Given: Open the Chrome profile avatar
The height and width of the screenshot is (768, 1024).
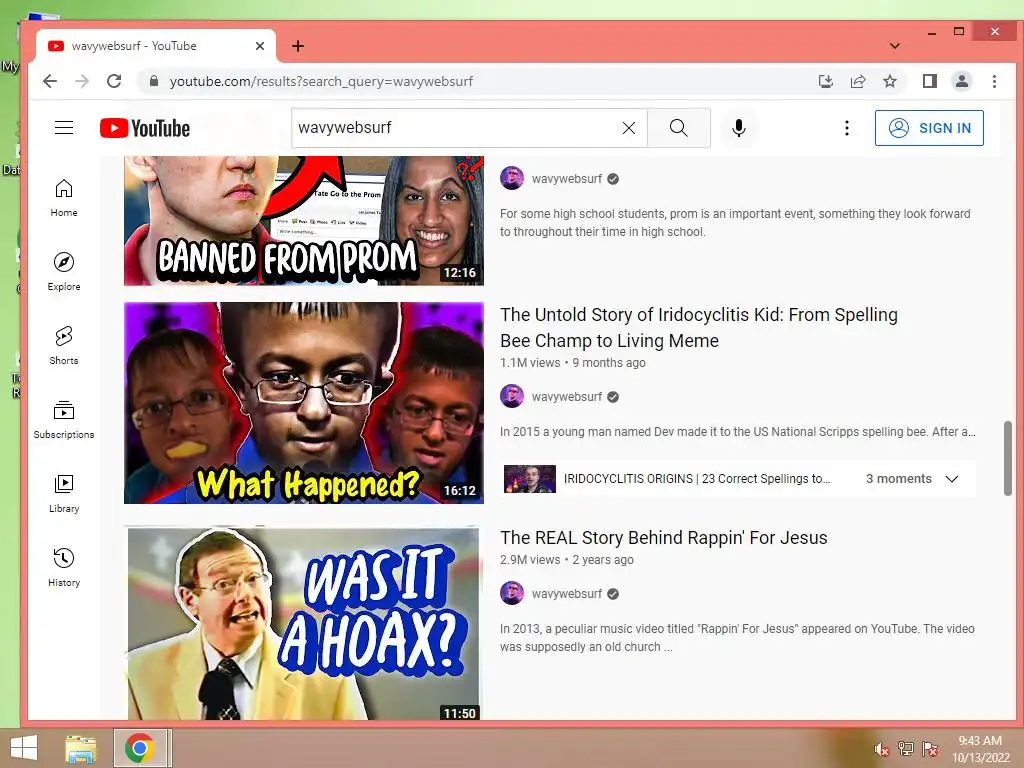Looking at the screenshot, I should [962, 81].
